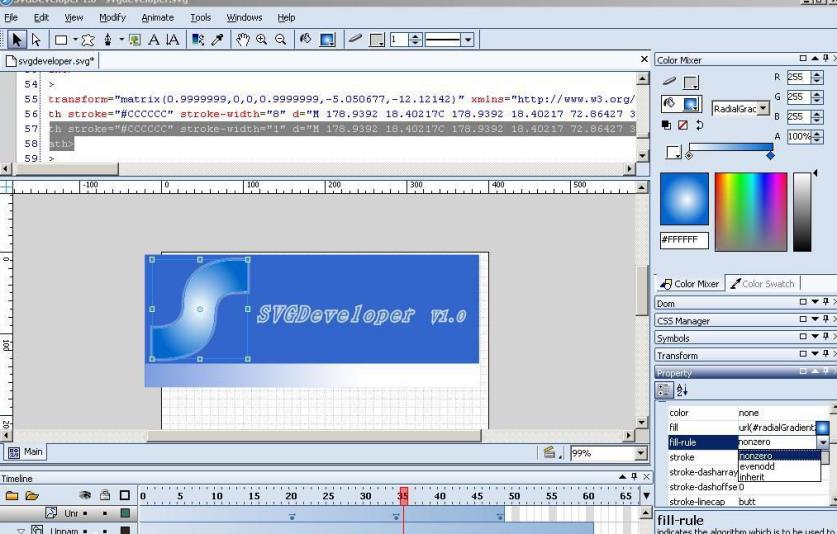This screenshot has width=837, height=534.
Task: Toggle the eye visibility icon in Timeline
Action: pos(86,495)
